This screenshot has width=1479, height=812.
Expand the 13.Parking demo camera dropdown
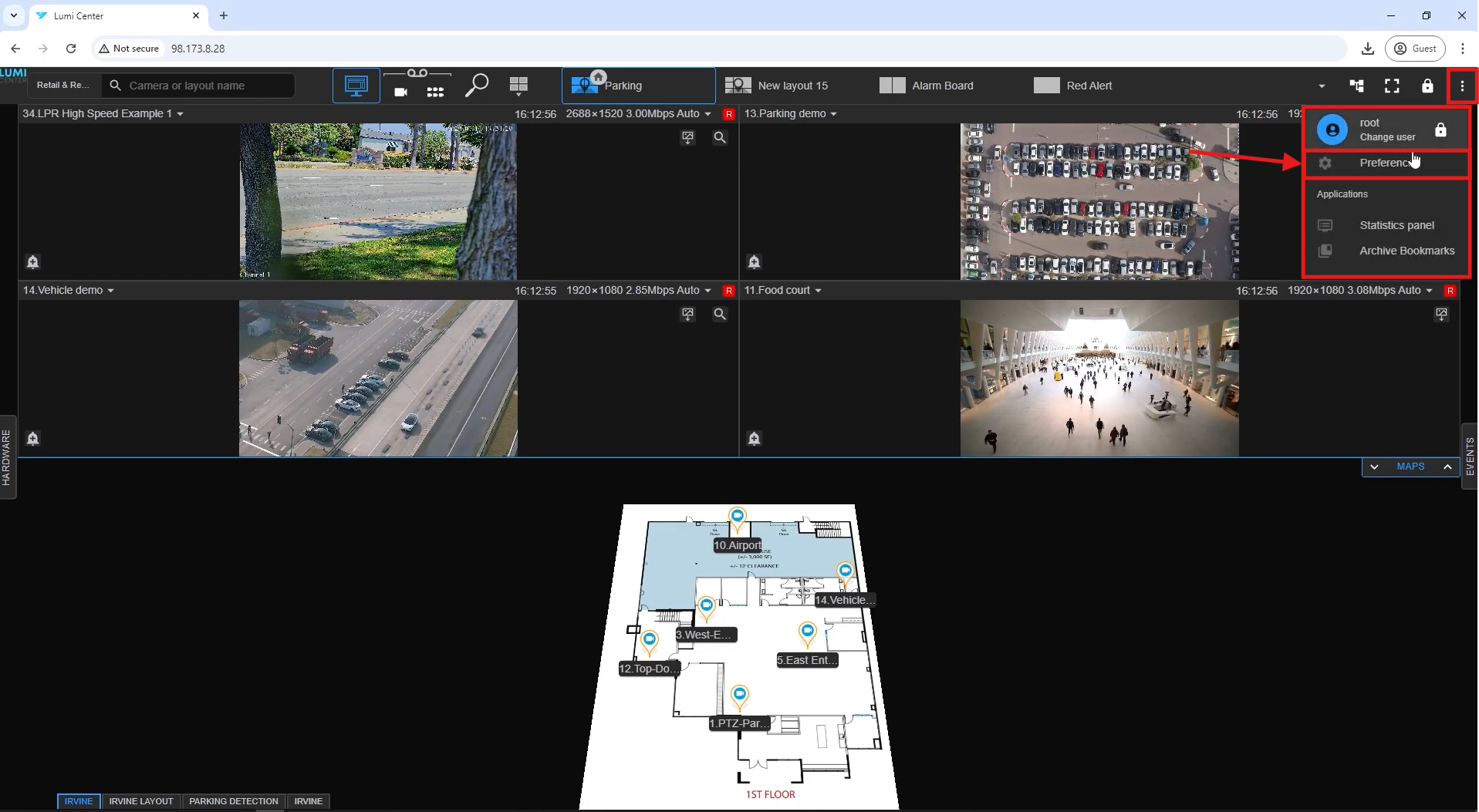point(833,114)
